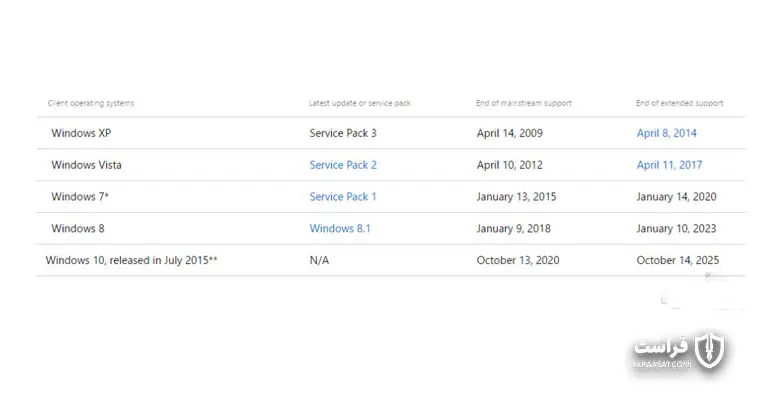Open the Windows 8.1 link
This screenshot has width=780, height=405.
click(340, 229)
